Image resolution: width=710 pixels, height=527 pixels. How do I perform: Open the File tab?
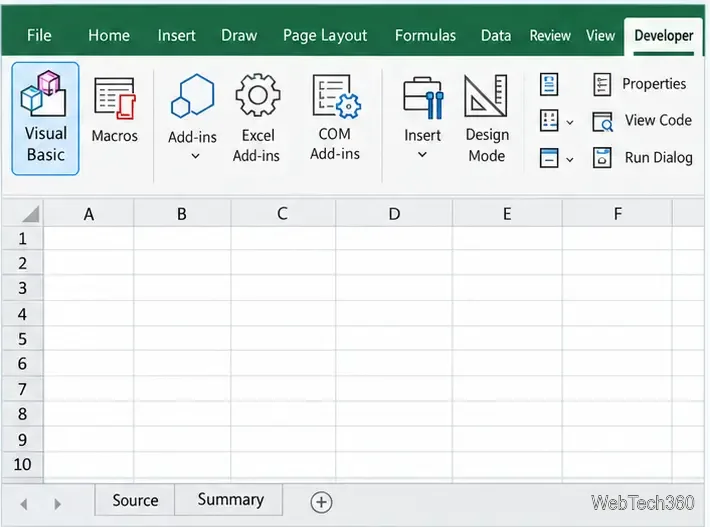point(39,35)
